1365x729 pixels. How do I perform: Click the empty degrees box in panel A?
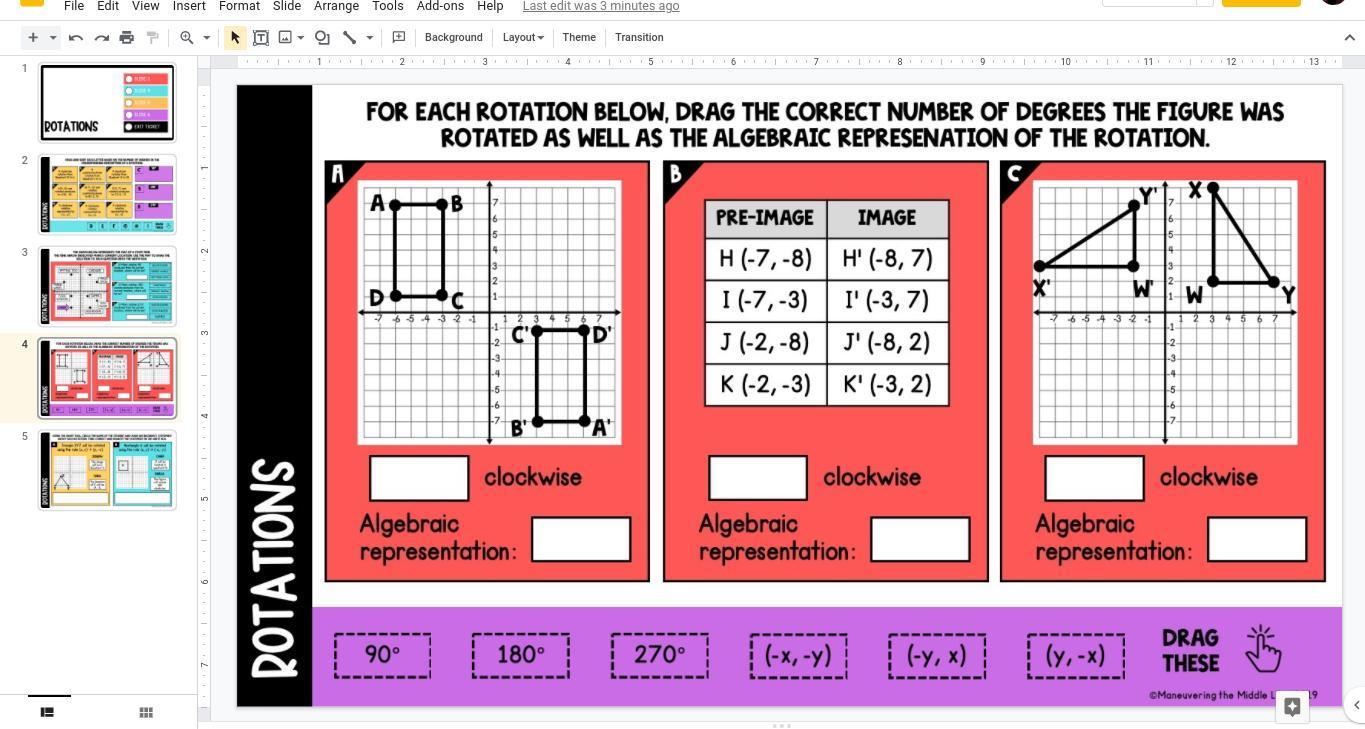(419, 478)
